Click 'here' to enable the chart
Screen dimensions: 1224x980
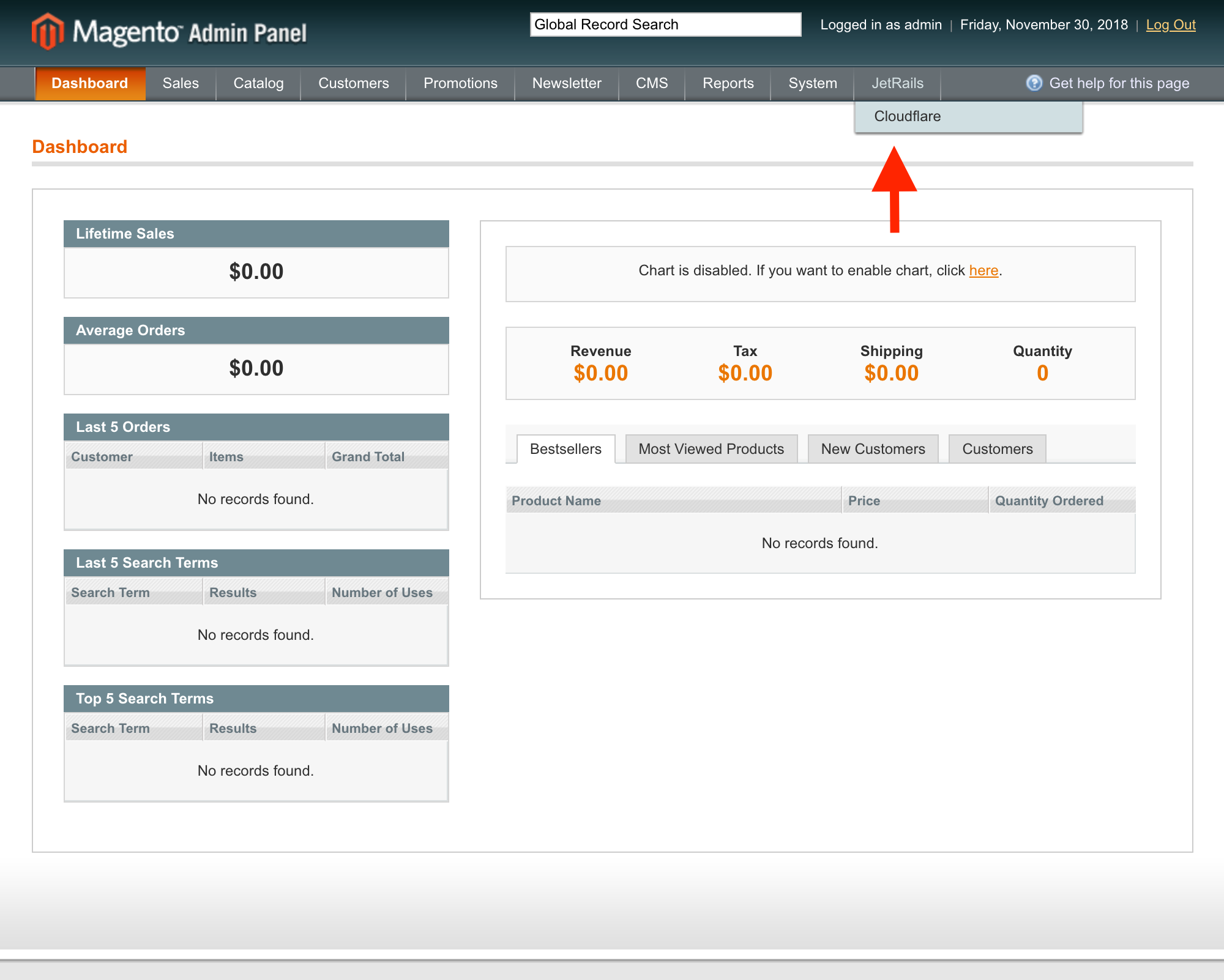[x=983, y=270]
